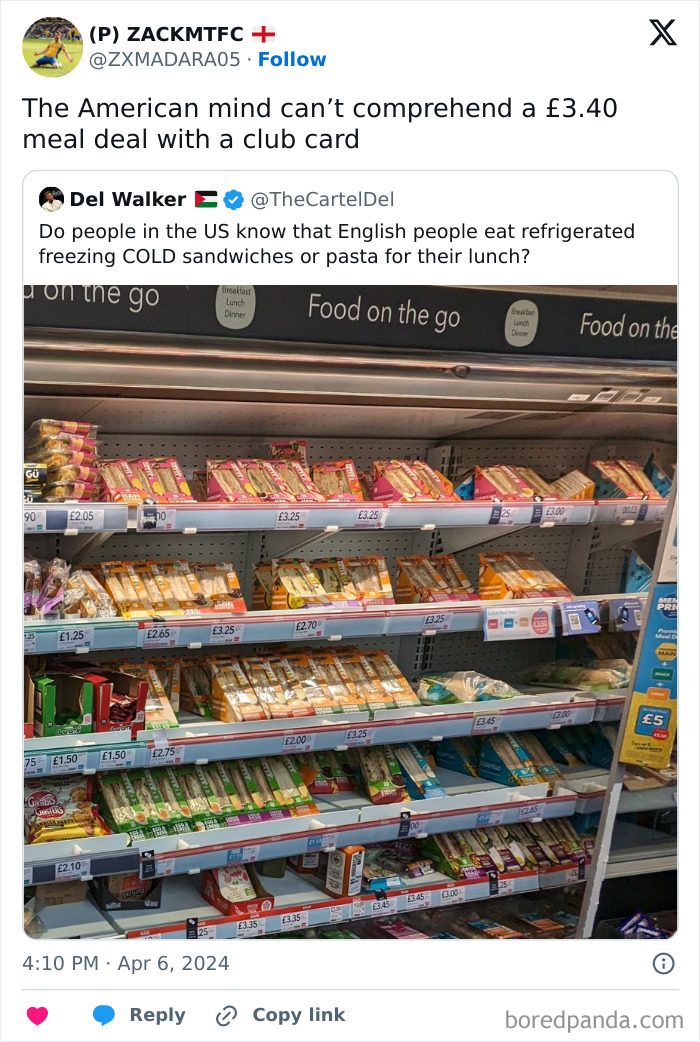This screenshot has height=1042, width=700.
Task: Like the tweet with heart icon
Action: coord(37,1015)
